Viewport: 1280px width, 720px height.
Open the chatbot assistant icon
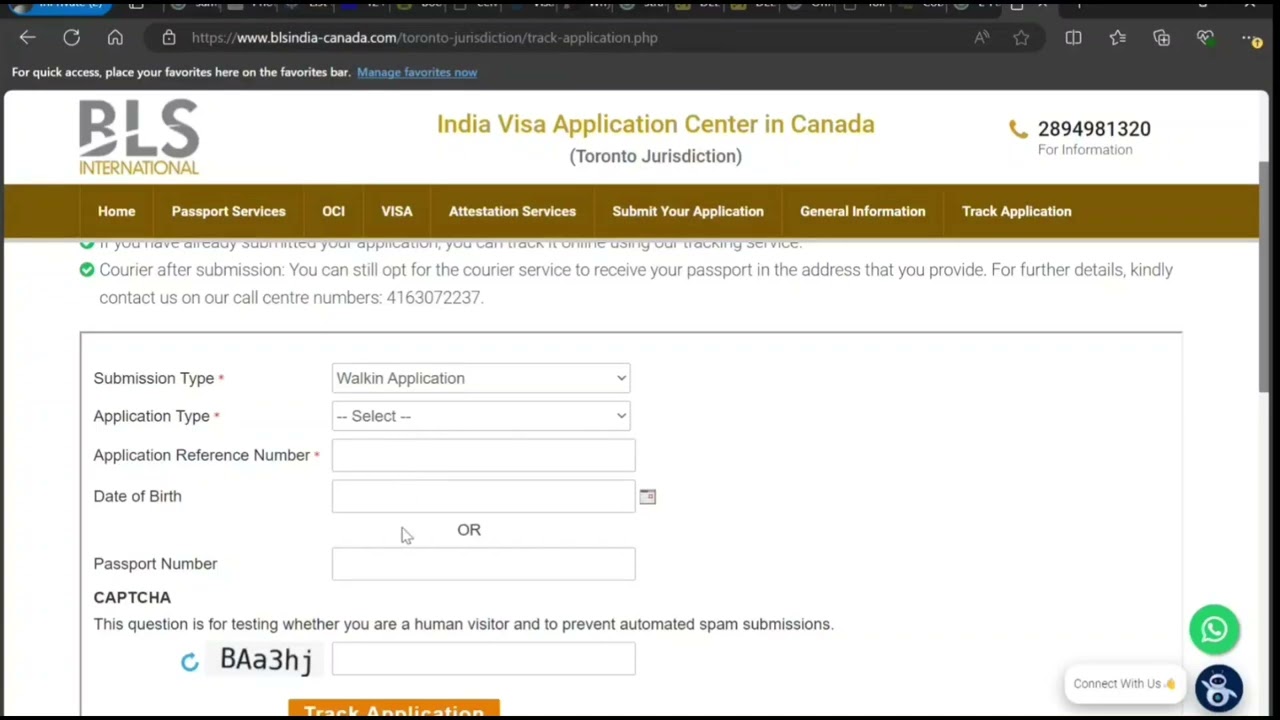(1218, 687)
